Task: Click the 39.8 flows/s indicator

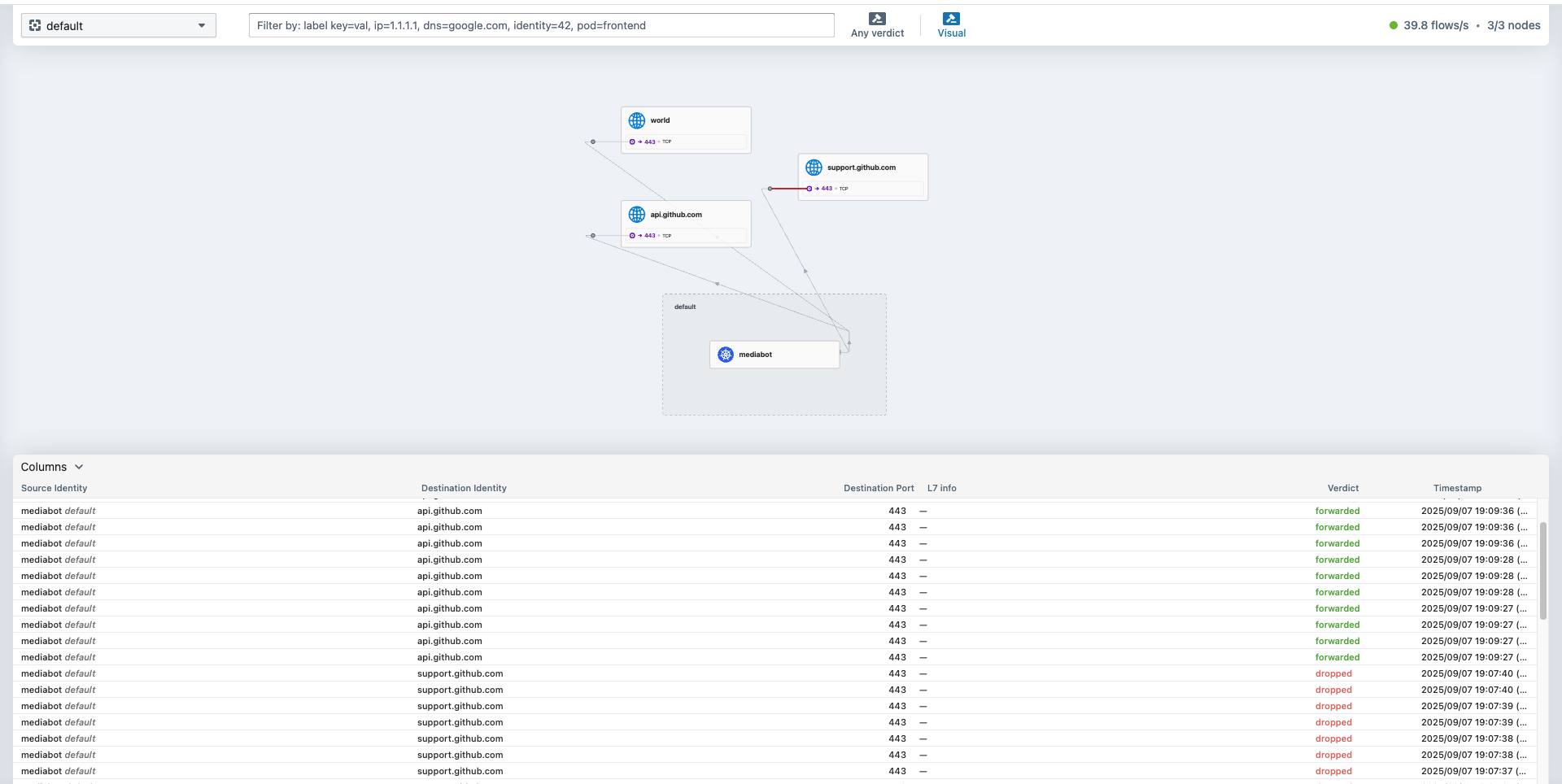Action: click(1436, 26)
